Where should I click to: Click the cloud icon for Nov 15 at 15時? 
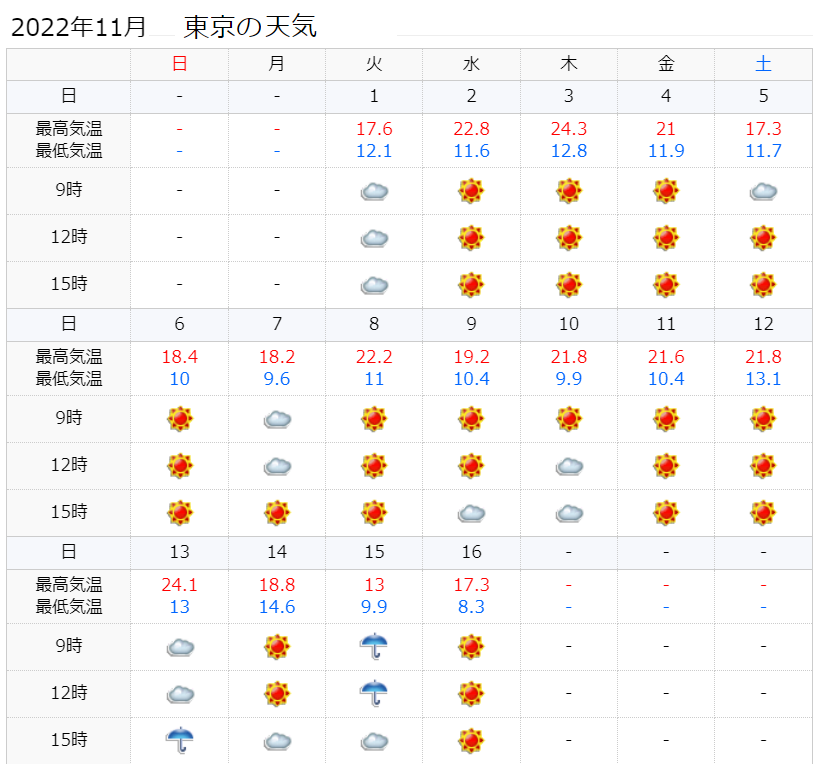click(374, 742)
